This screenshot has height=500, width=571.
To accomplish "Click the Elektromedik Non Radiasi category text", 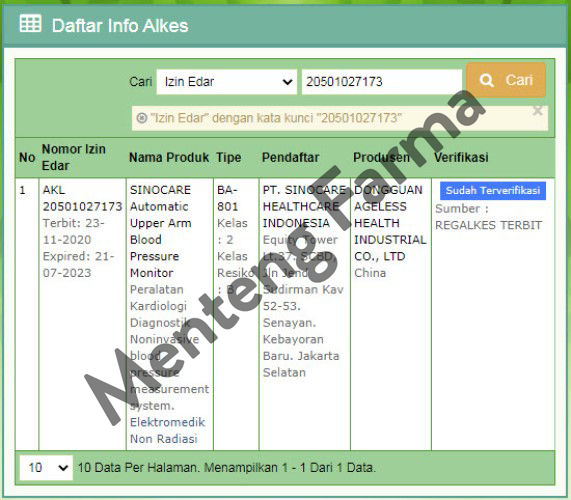I will pos(167,430).
